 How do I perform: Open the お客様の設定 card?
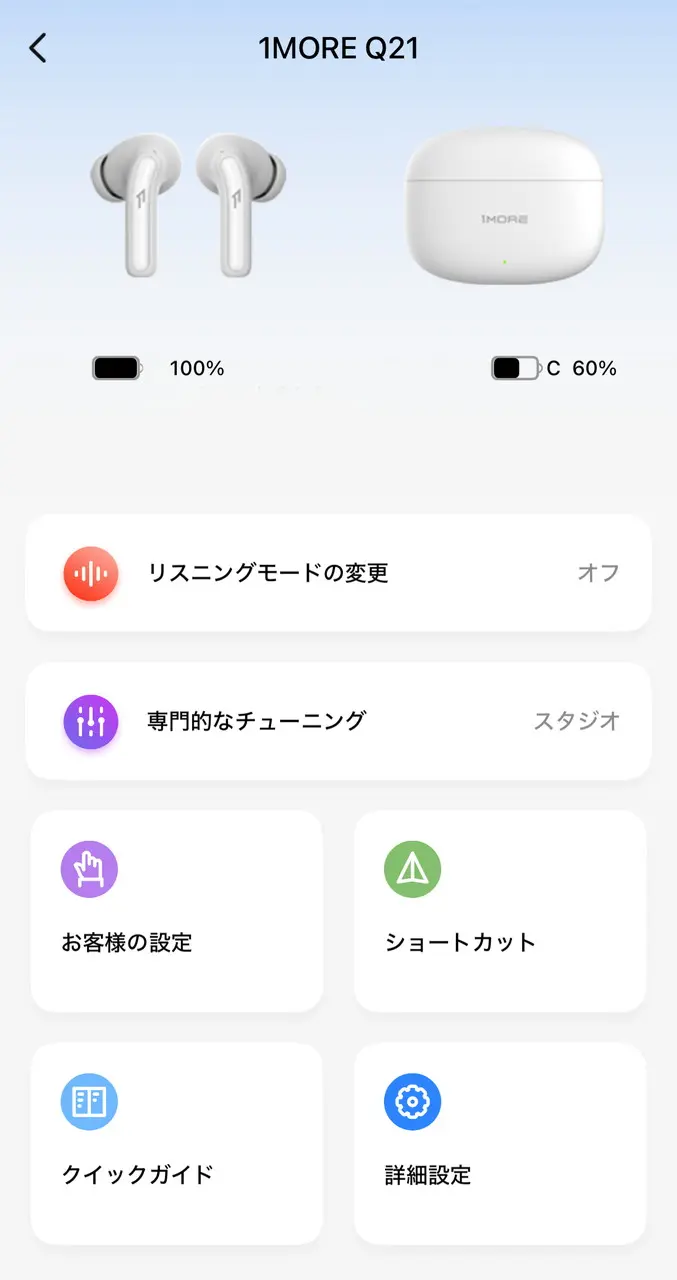pos(176,910)
